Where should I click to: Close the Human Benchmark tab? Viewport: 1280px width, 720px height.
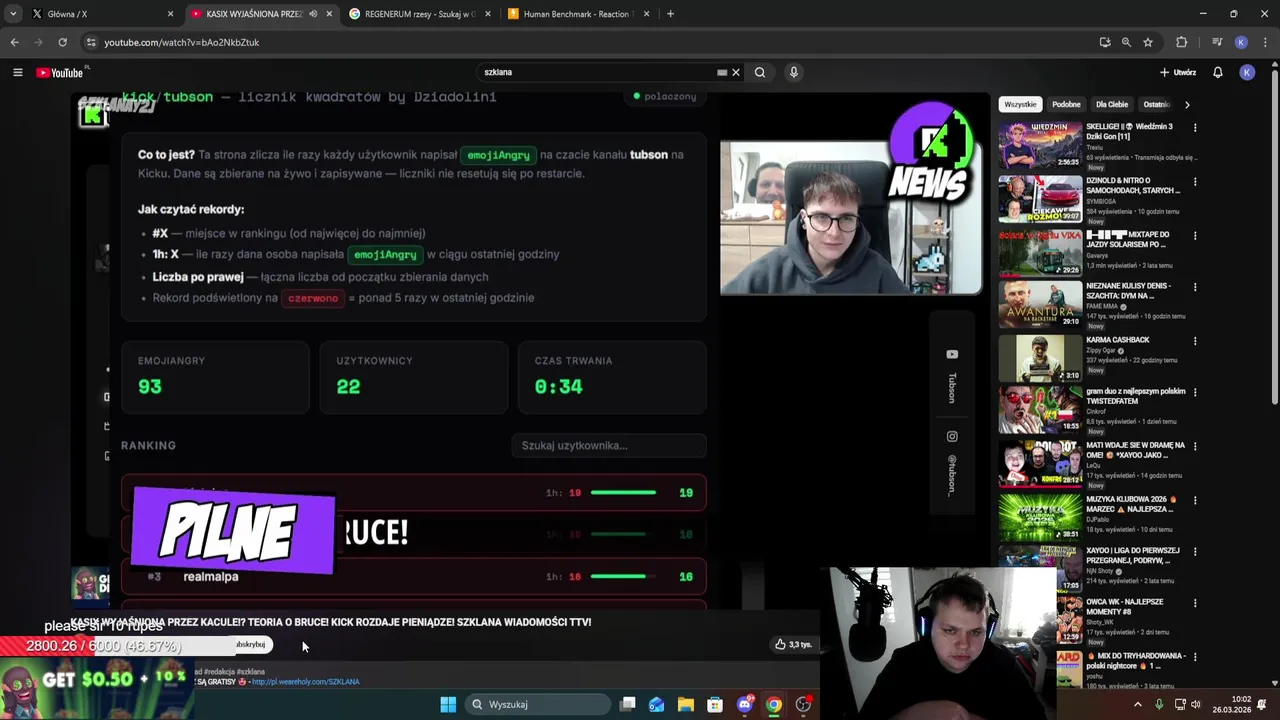click(646, 14)
